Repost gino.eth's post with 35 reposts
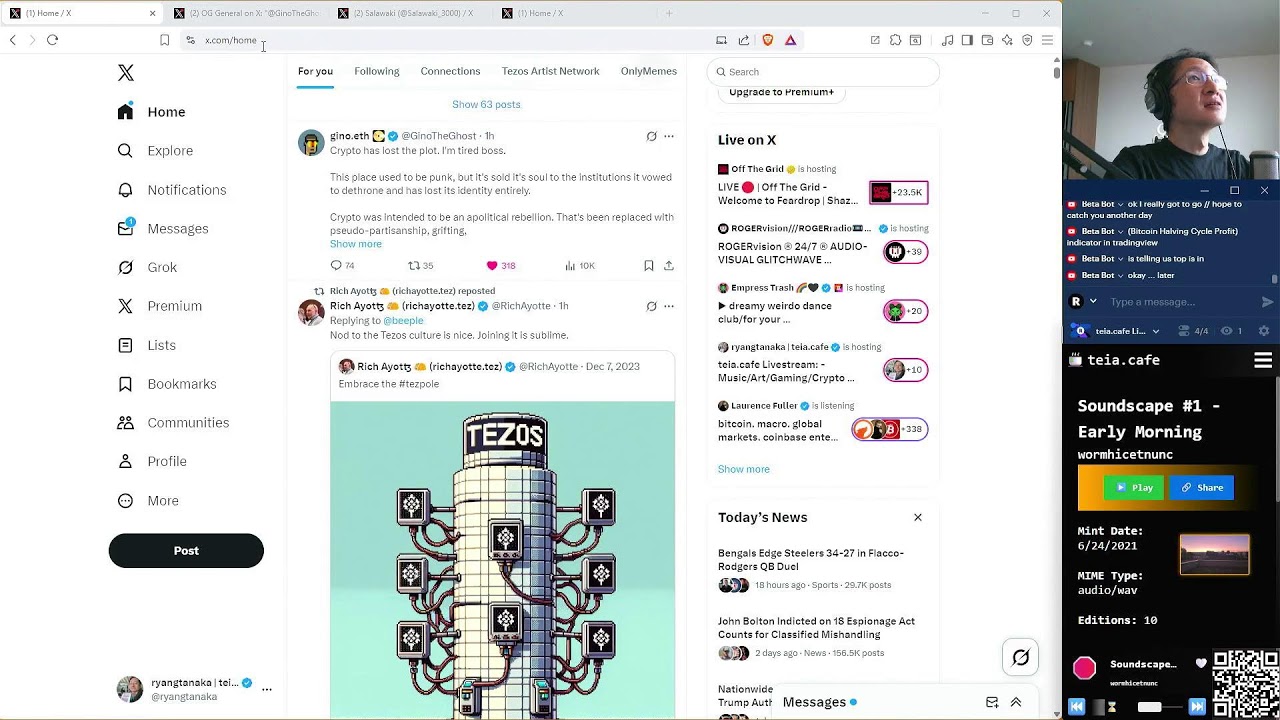 click(x=420, y=265)
